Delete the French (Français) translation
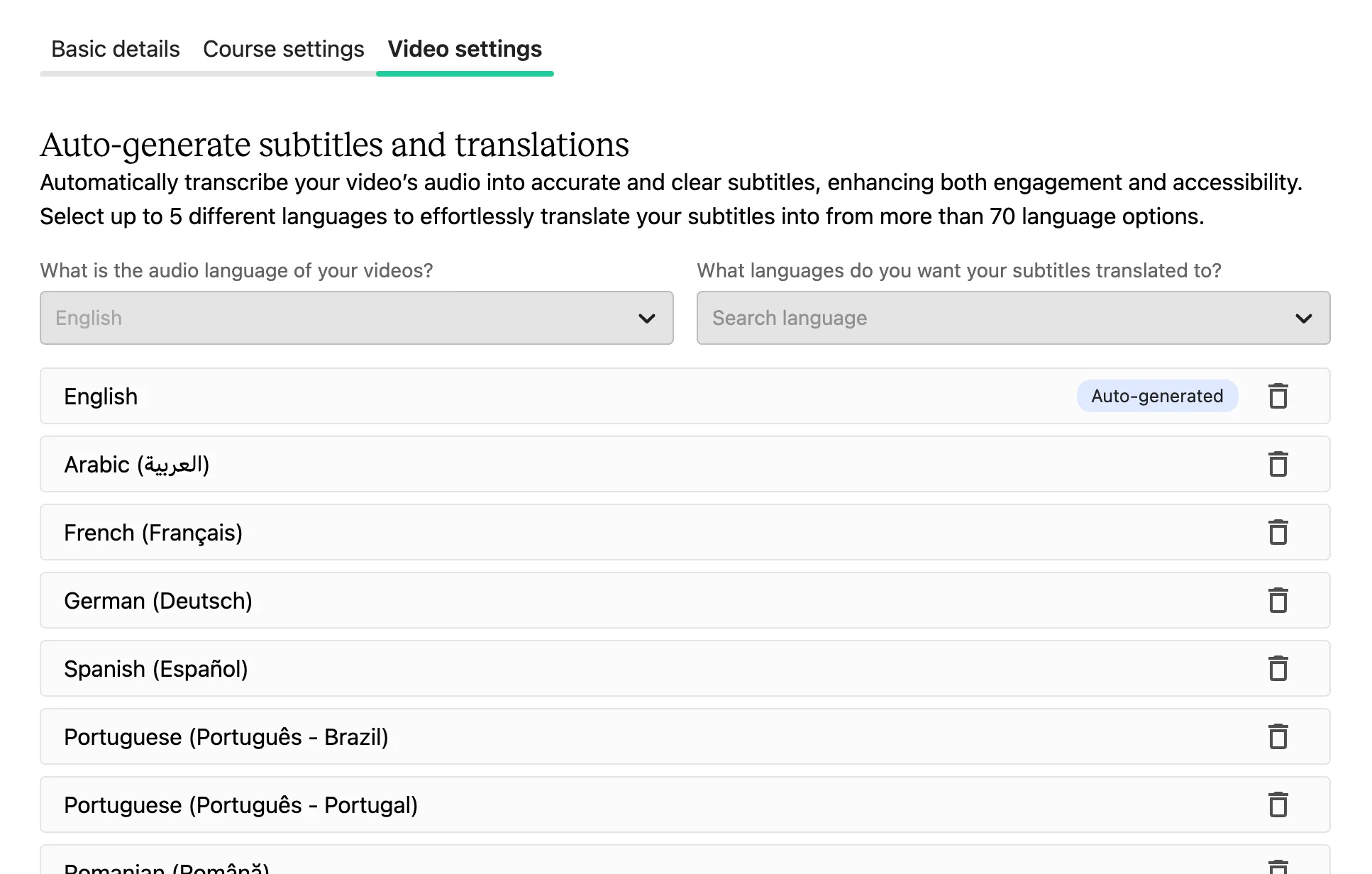 tap(1278, 532)
